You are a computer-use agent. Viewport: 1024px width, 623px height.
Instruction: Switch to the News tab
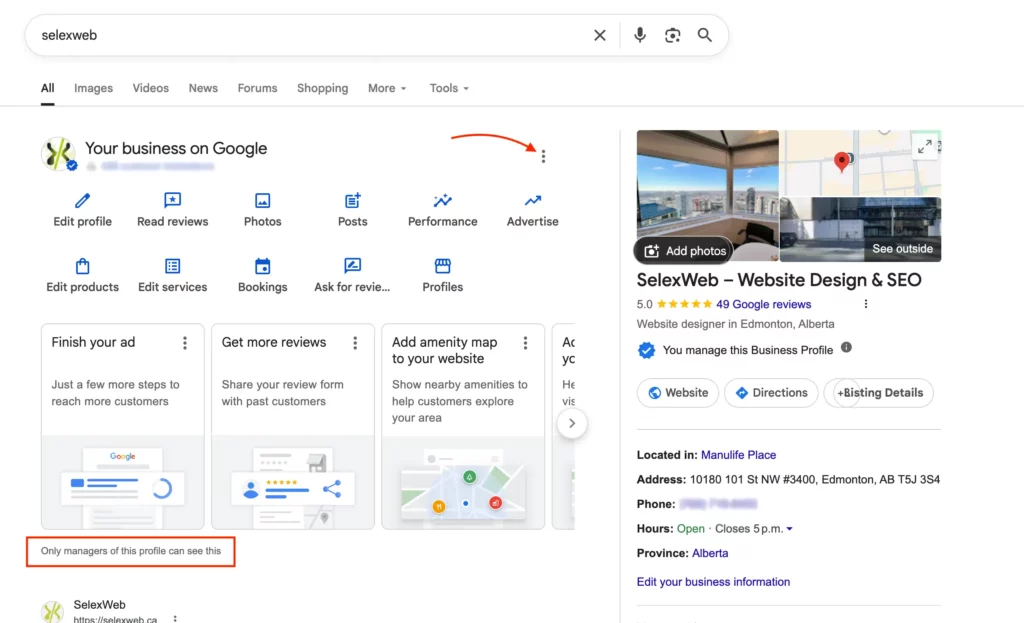pyautogui.click(x=203, y=88)
